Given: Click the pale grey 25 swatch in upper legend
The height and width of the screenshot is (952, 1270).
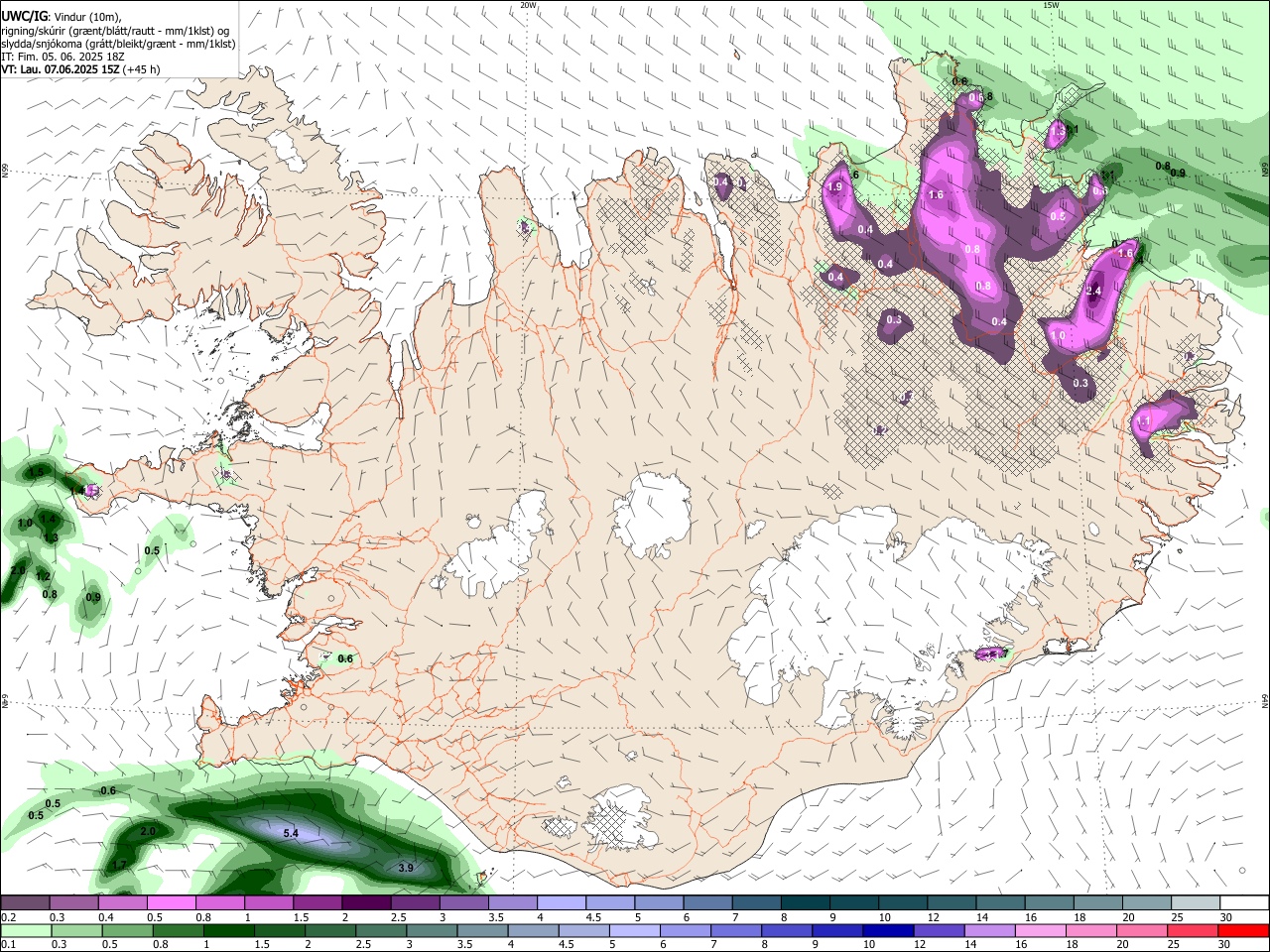Looking at the screenshot, I should tap(1197, 902).
